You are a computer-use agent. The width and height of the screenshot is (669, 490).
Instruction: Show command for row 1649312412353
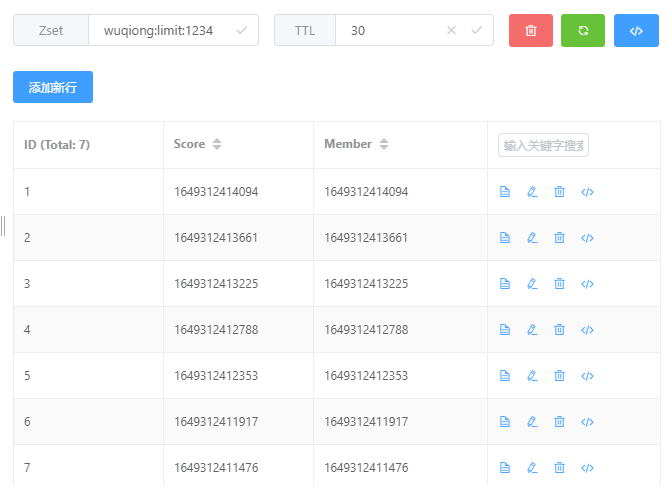[587, 376]
